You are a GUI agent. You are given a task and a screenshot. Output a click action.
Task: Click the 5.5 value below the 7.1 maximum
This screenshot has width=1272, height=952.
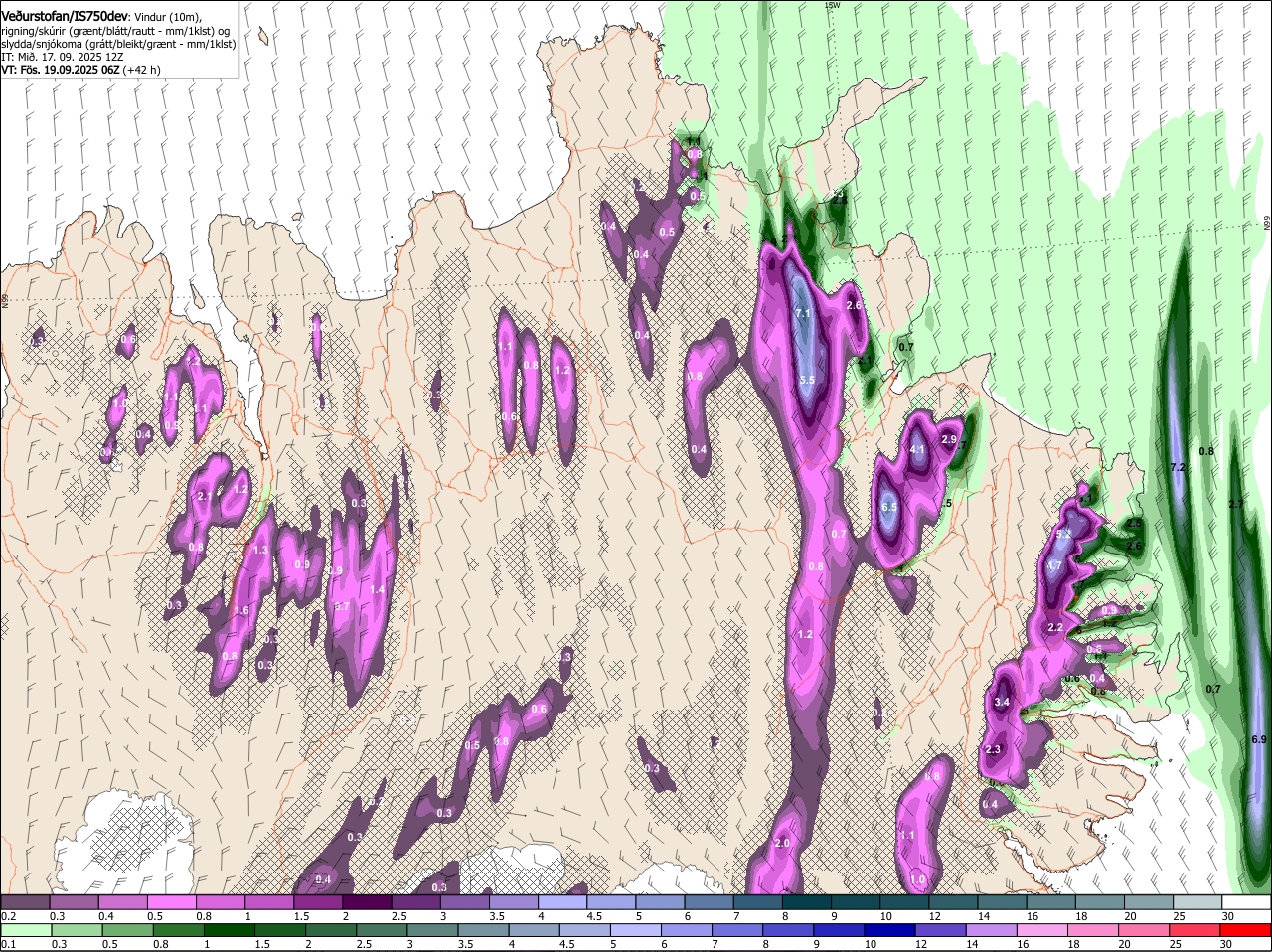807,380
